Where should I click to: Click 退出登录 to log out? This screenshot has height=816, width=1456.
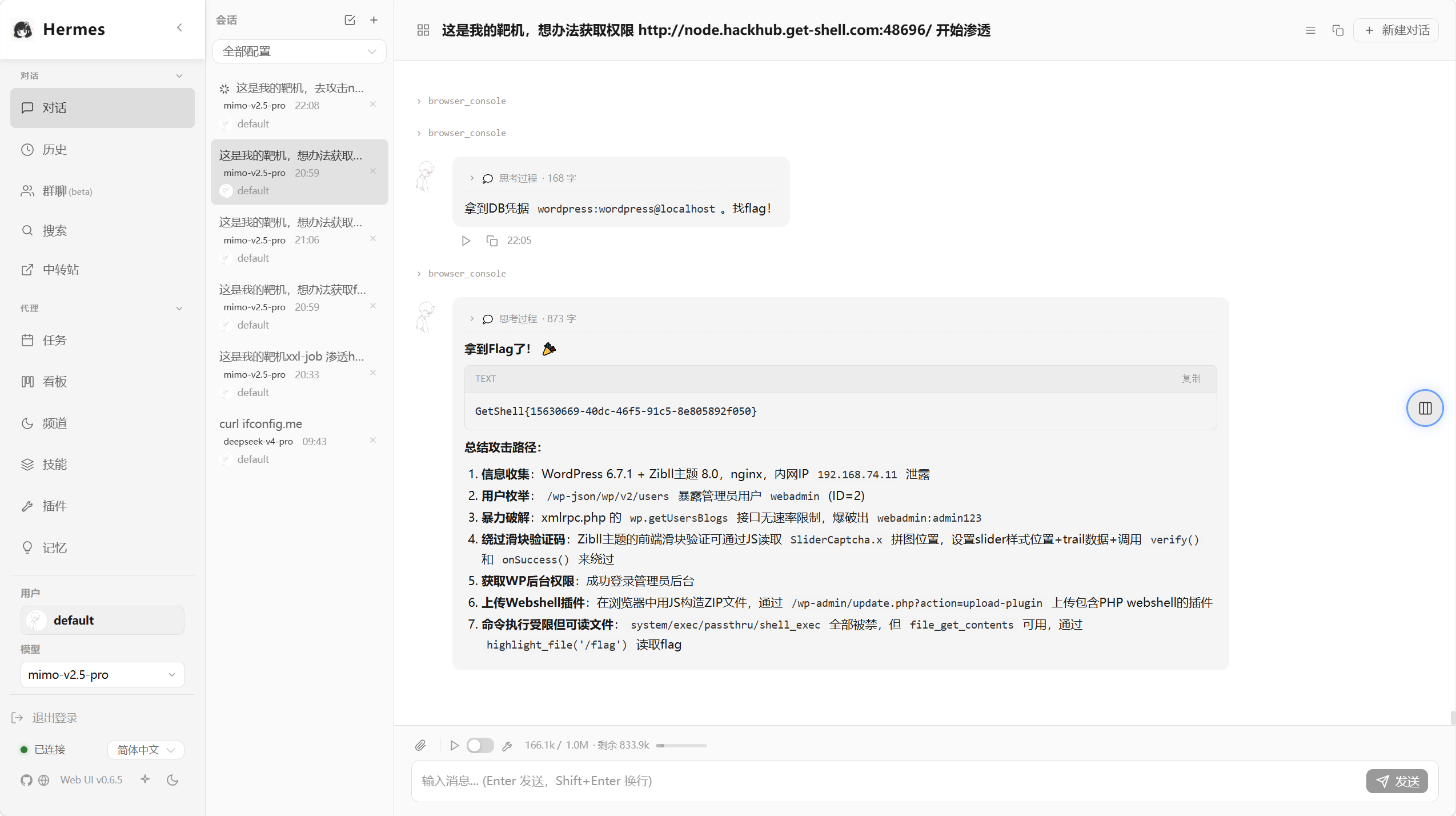tap(45, 718)
